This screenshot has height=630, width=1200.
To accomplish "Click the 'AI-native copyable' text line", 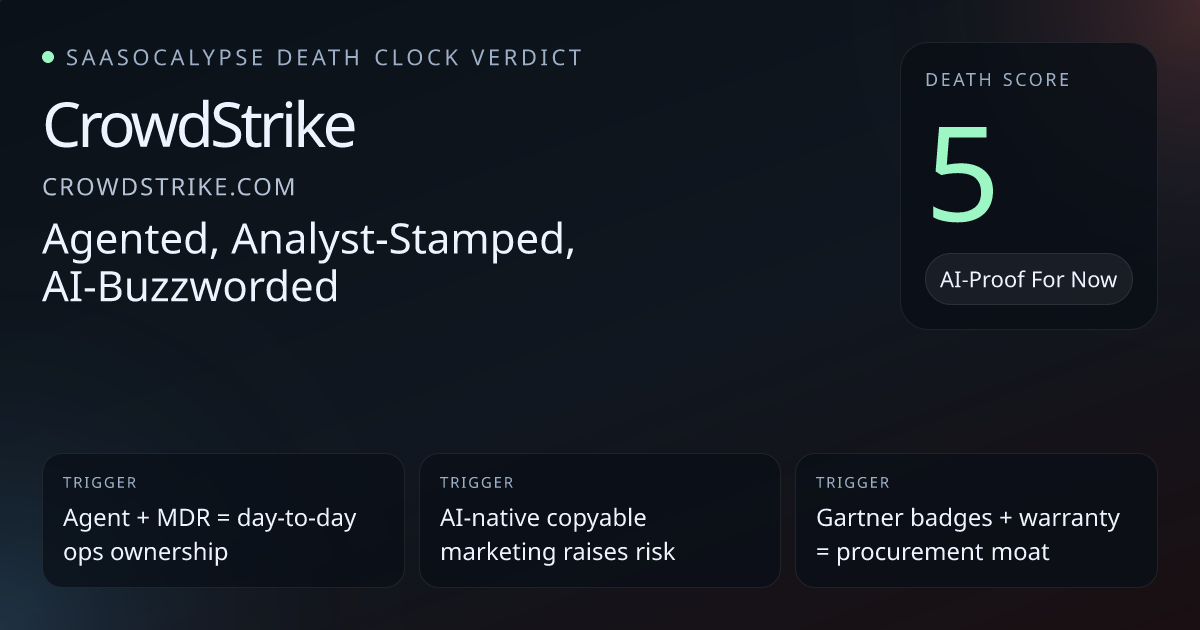I will 543,518.
